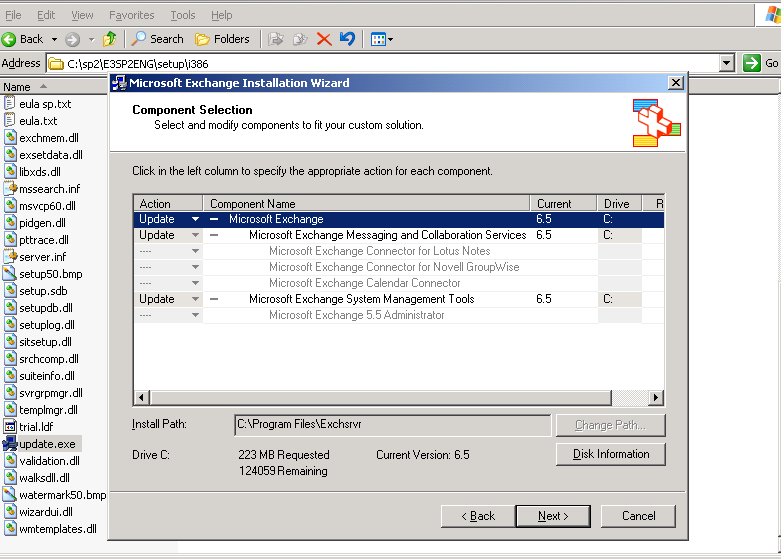Collapse Messaging and Collaboration Services node
This screenshot has height=559, width=781.
coord(214,235)
